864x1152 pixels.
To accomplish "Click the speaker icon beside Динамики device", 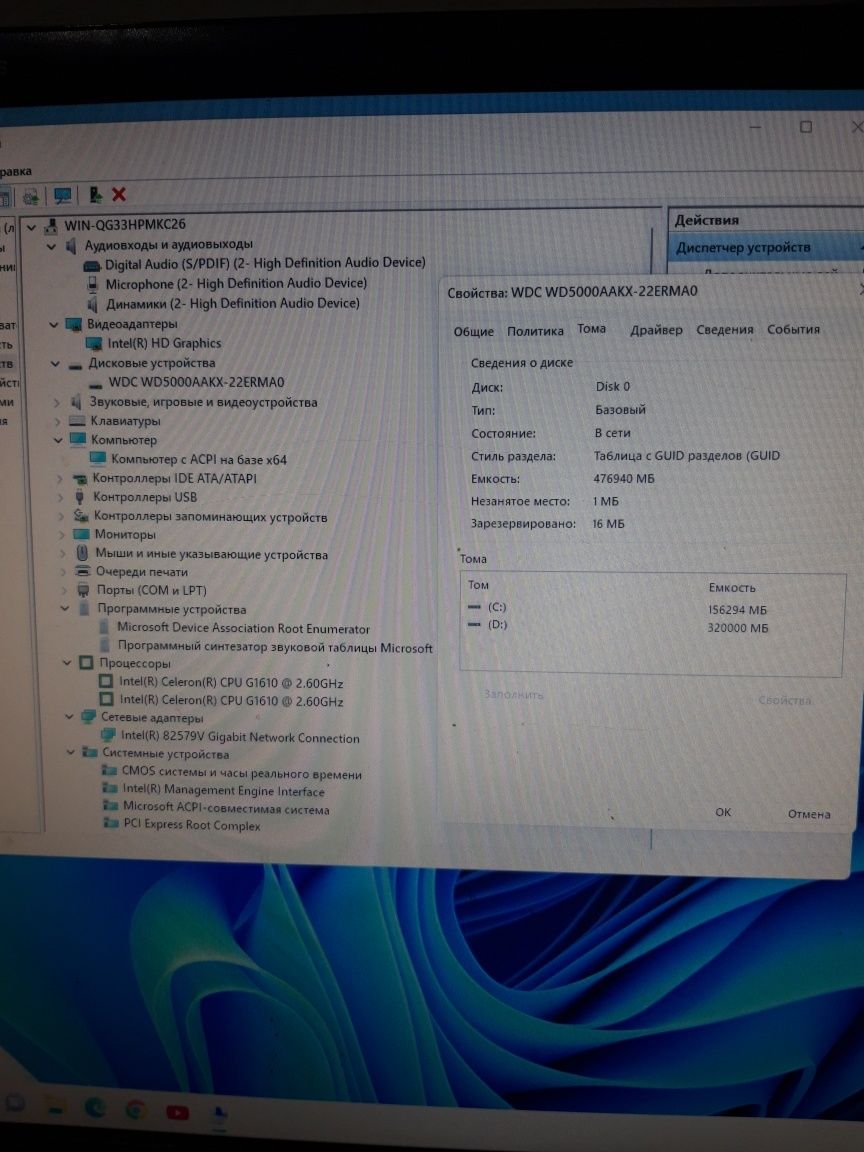I will [93, 304].
